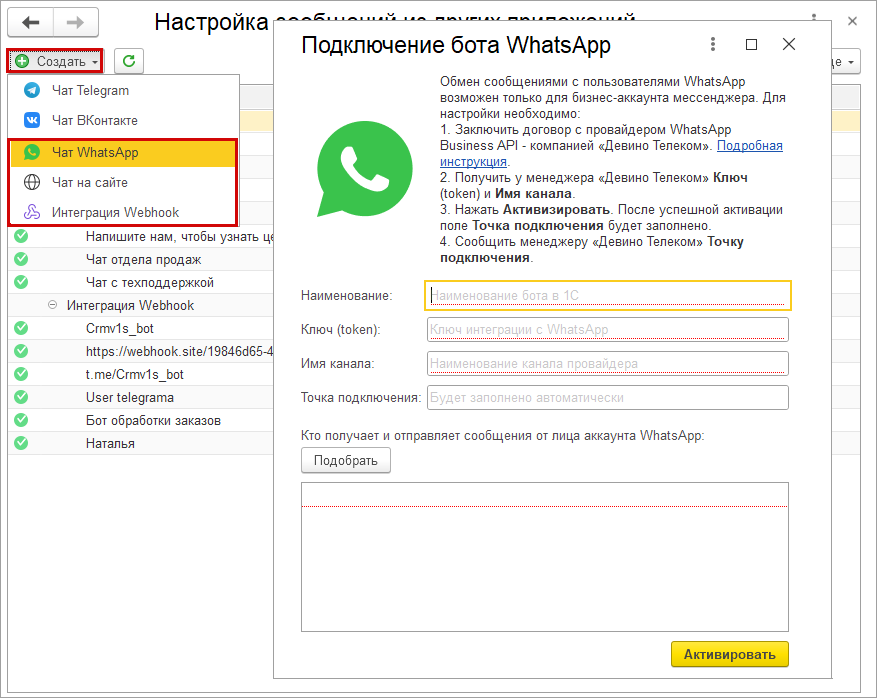Select the Интеграция Webhook group row

140,305
